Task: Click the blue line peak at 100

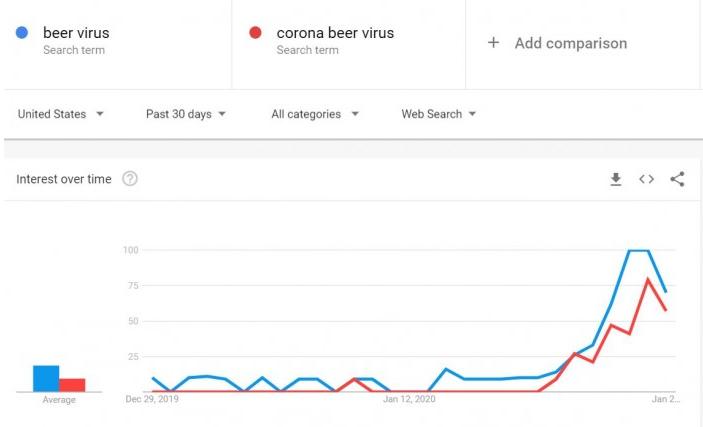Action: click(638, 251)
